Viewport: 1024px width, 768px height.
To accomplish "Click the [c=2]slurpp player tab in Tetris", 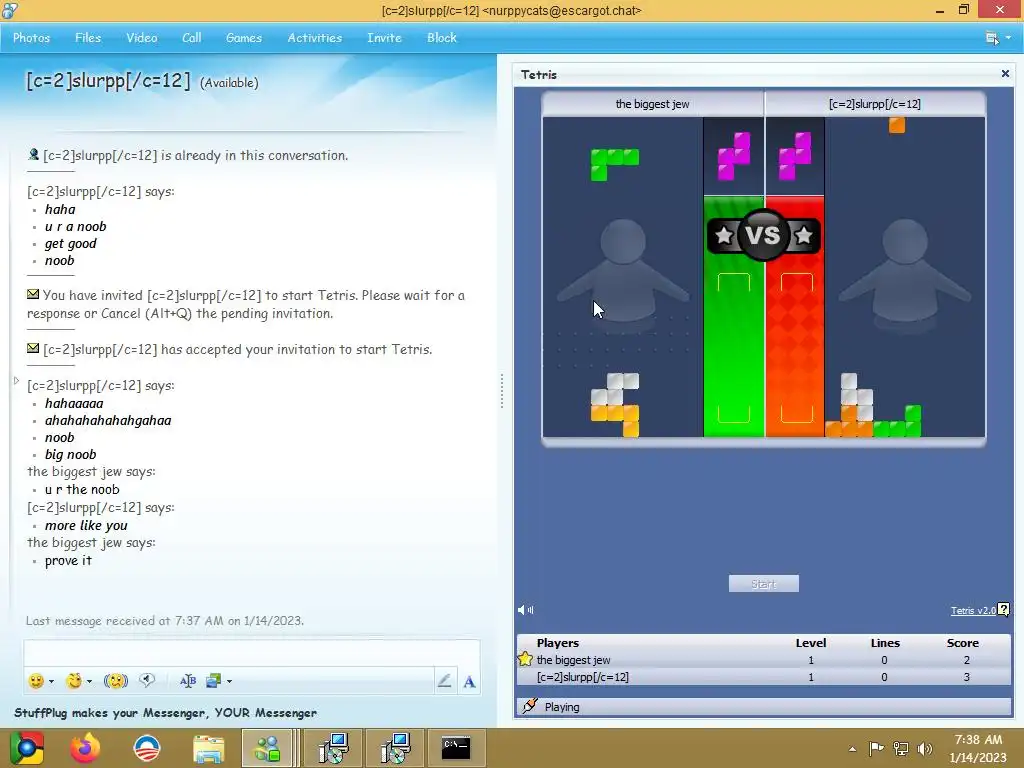I will click(875, 104).
